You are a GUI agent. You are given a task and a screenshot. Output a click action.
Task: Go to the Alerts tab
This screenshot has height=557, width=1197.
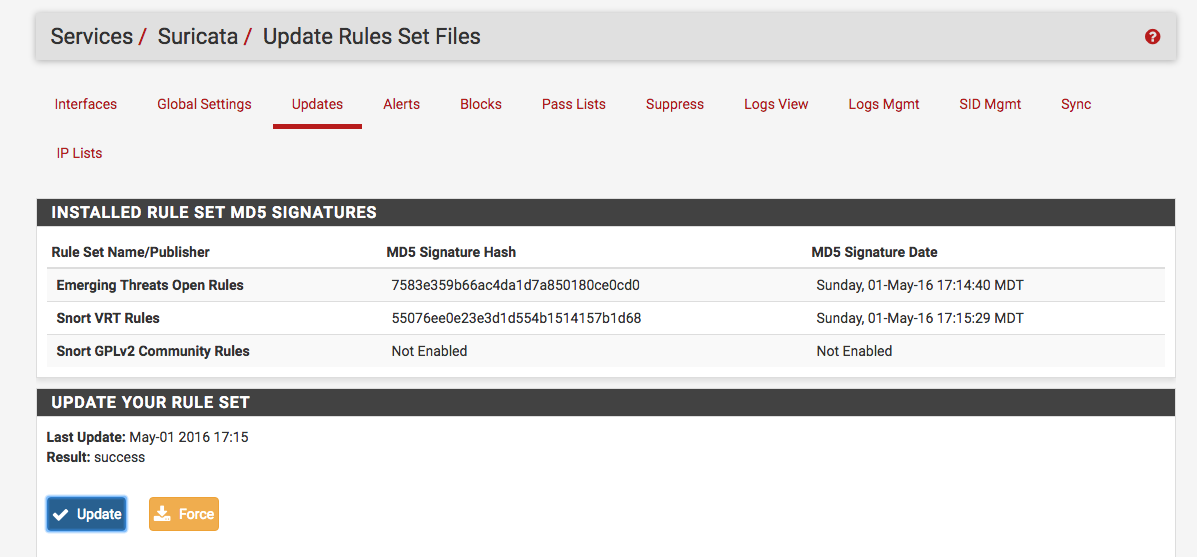pos(401,104)
